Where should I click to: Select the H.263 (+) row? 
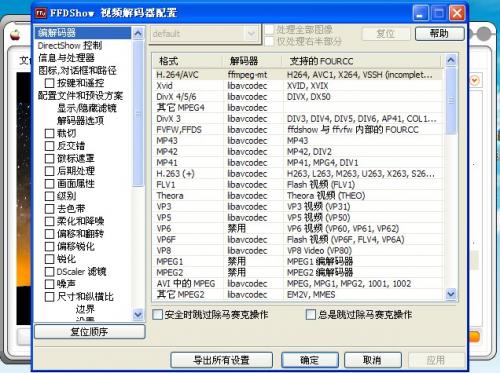coord(298,174)
